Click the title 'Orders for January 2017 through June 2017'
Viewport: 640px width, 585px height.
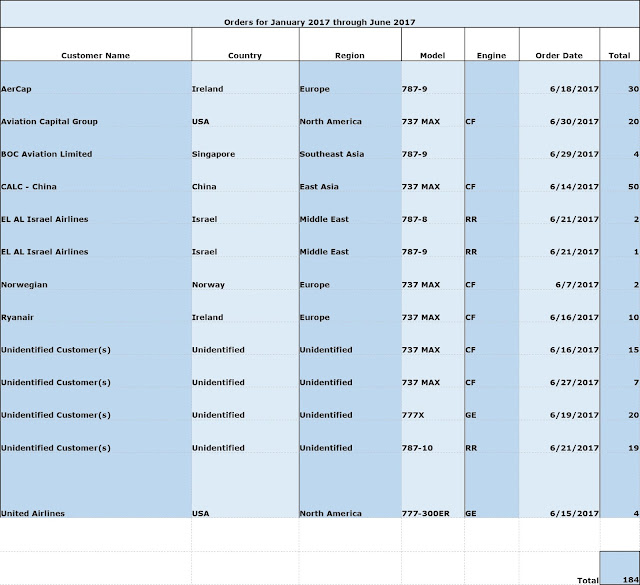(x=320, y=22)
